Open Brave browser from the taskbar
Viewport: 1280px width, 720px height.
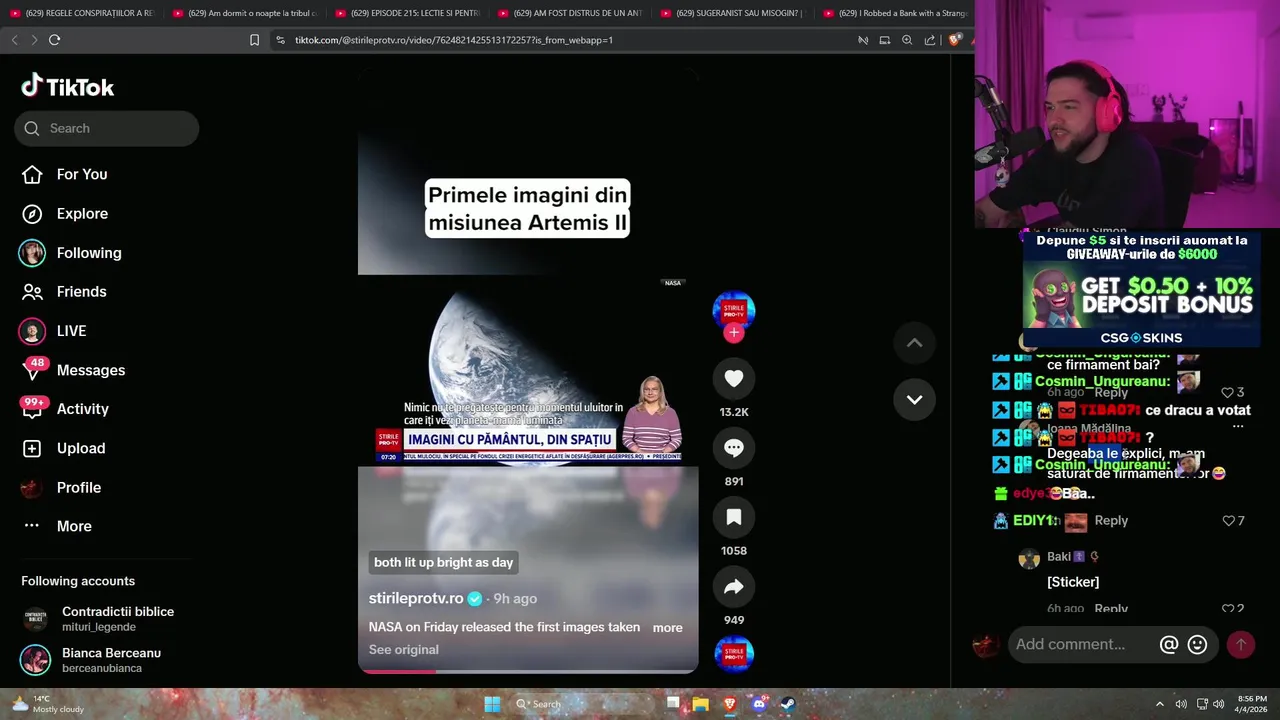[730, 704]
